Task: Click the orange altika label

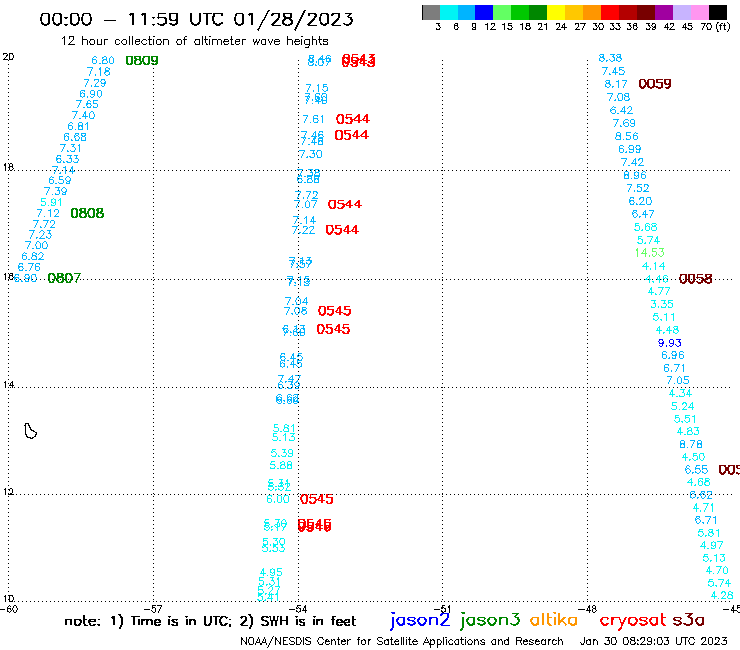Action: click(553, 619)
